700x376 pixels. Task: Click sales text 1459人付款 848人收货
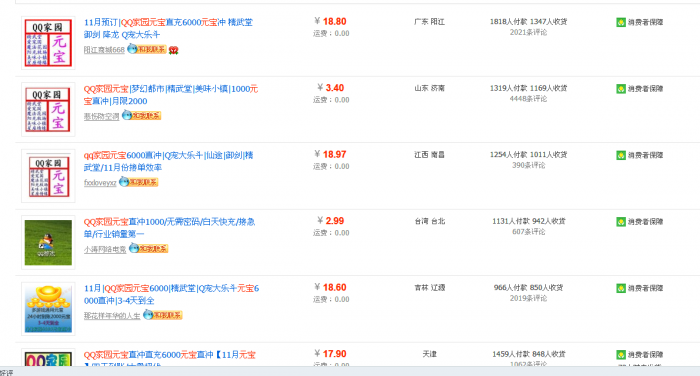click(x=529, y=354)
